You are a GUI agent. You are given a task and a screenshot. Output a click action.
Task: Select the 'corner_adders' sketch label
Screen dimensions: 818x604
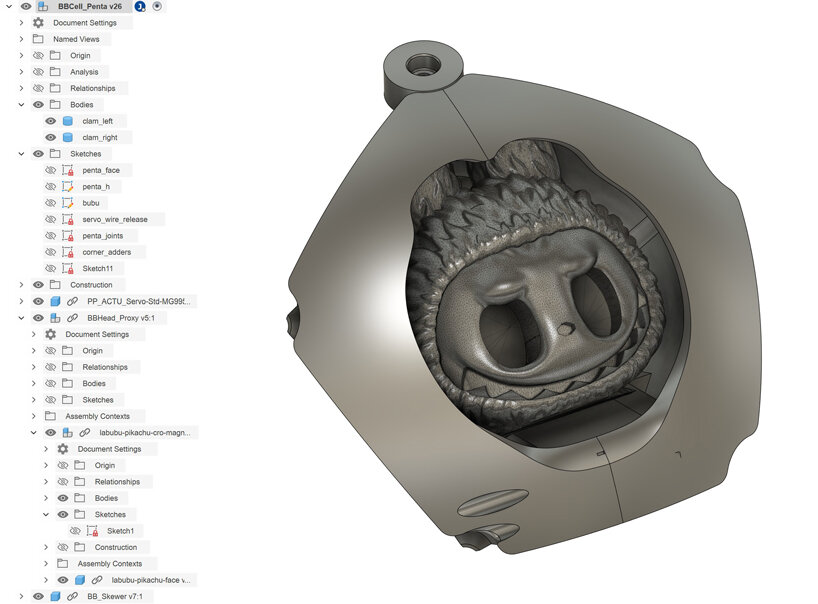pos(106,252)
